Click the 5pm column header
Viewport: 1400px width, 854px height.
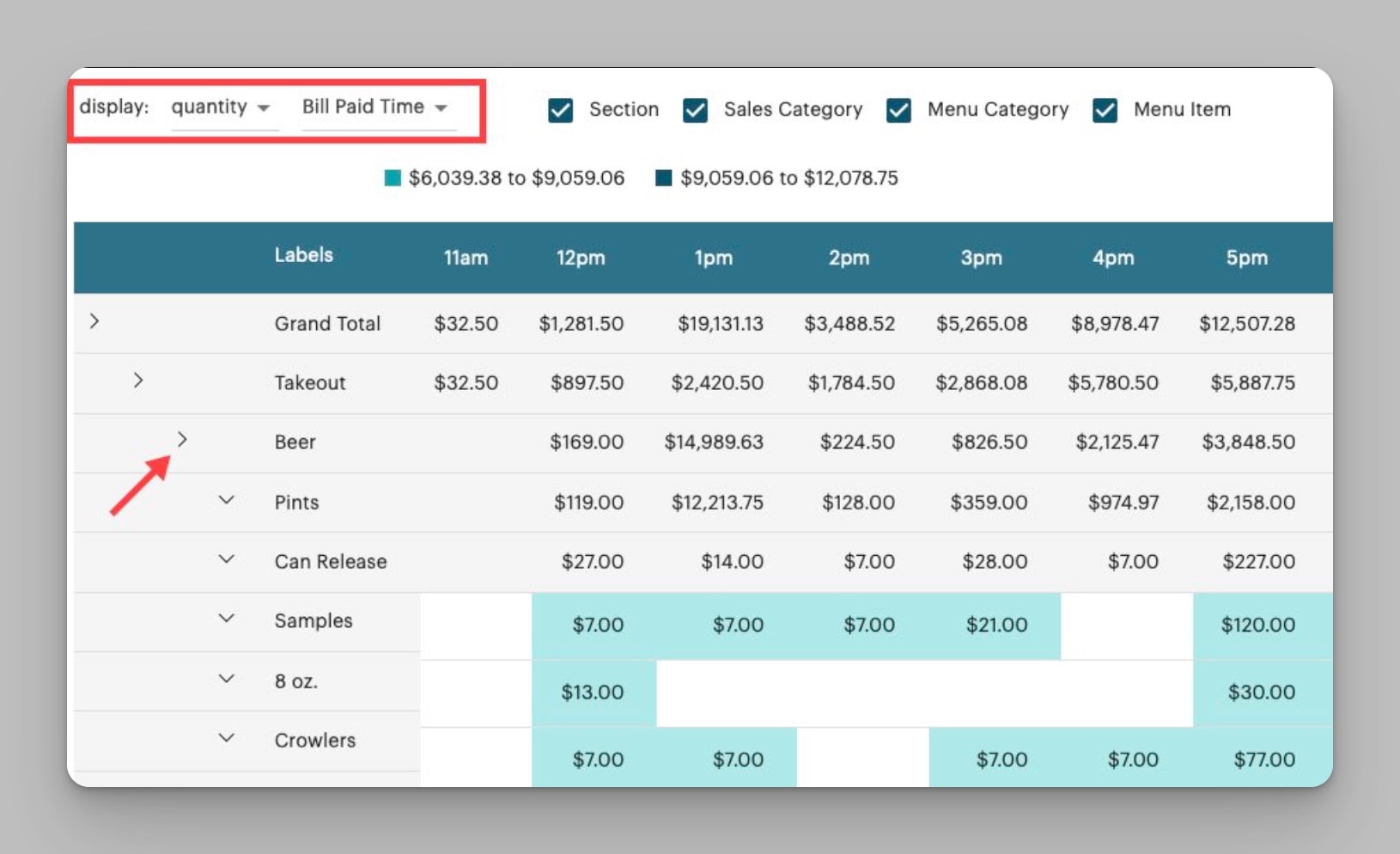coord(1246,258)
